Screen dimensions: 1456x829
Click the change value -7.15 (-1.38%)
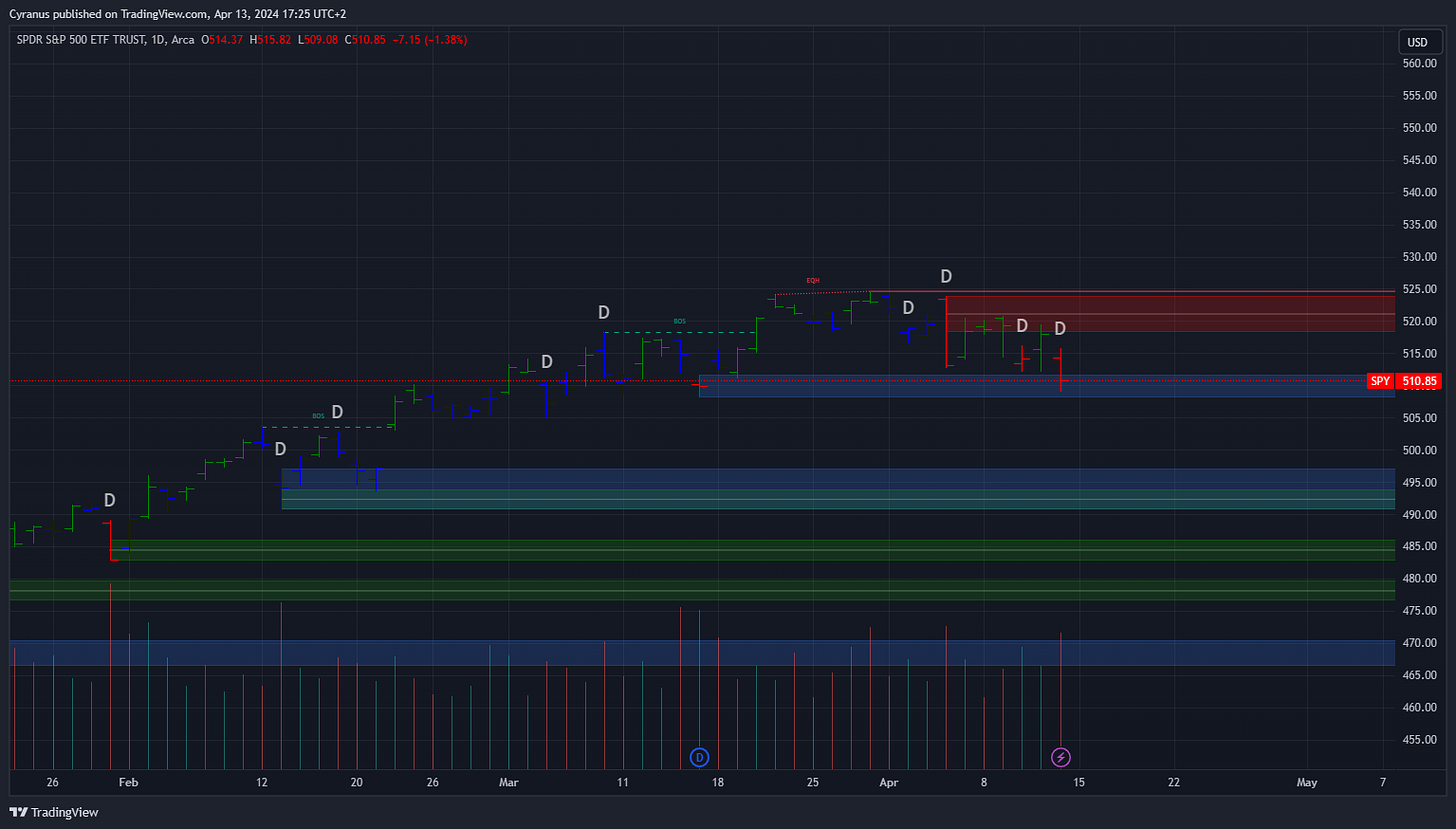(x=430, y=40)
